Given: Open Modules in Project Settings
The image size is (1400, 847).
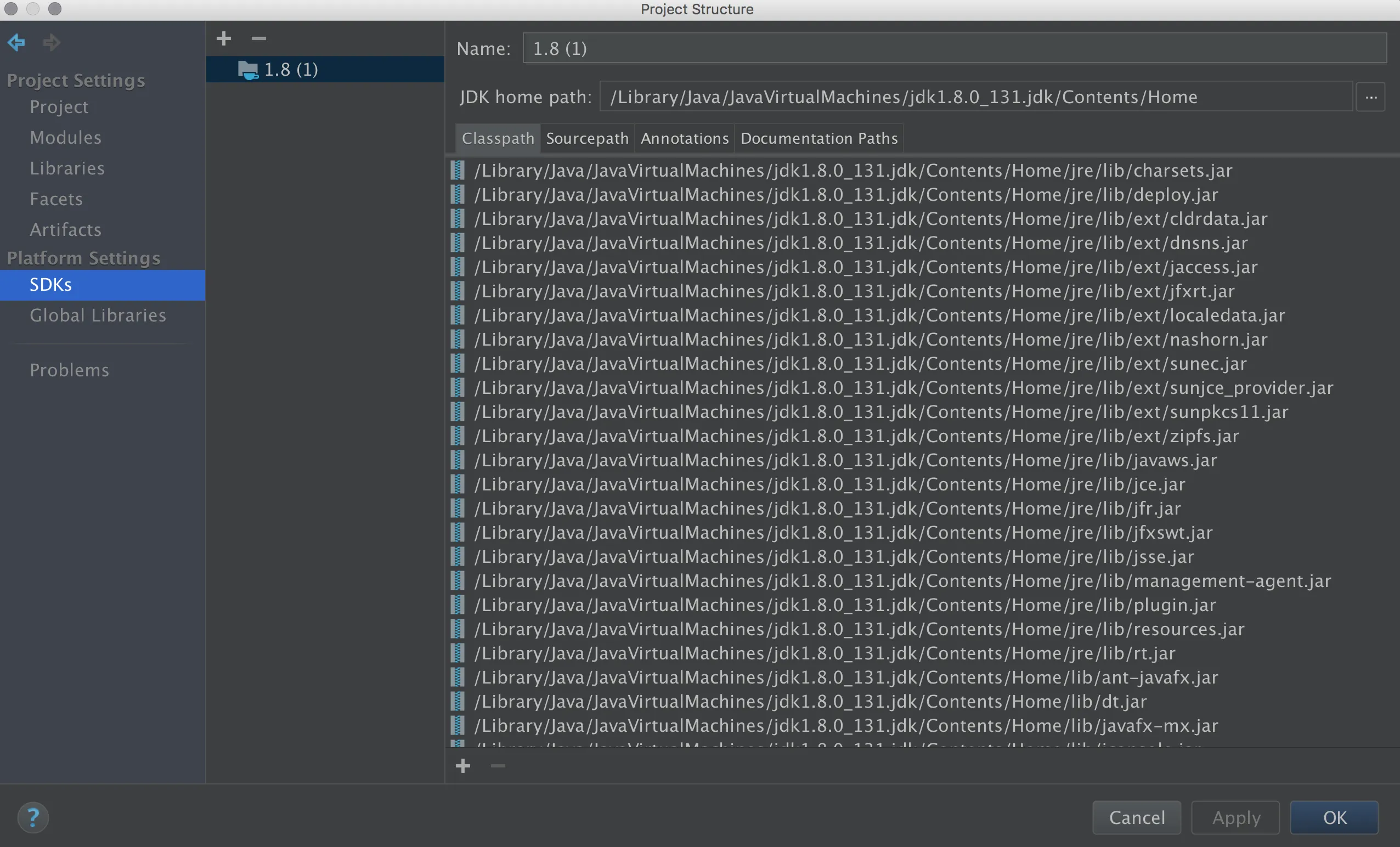Looking at the screenshot, I should [65, 138].
